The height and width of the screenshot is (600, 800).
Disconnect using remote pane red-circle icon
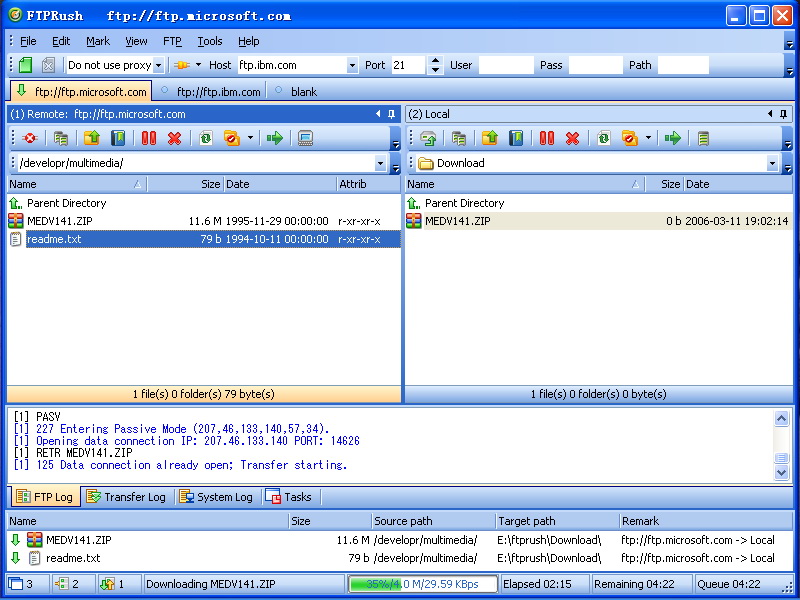[30, 138]
